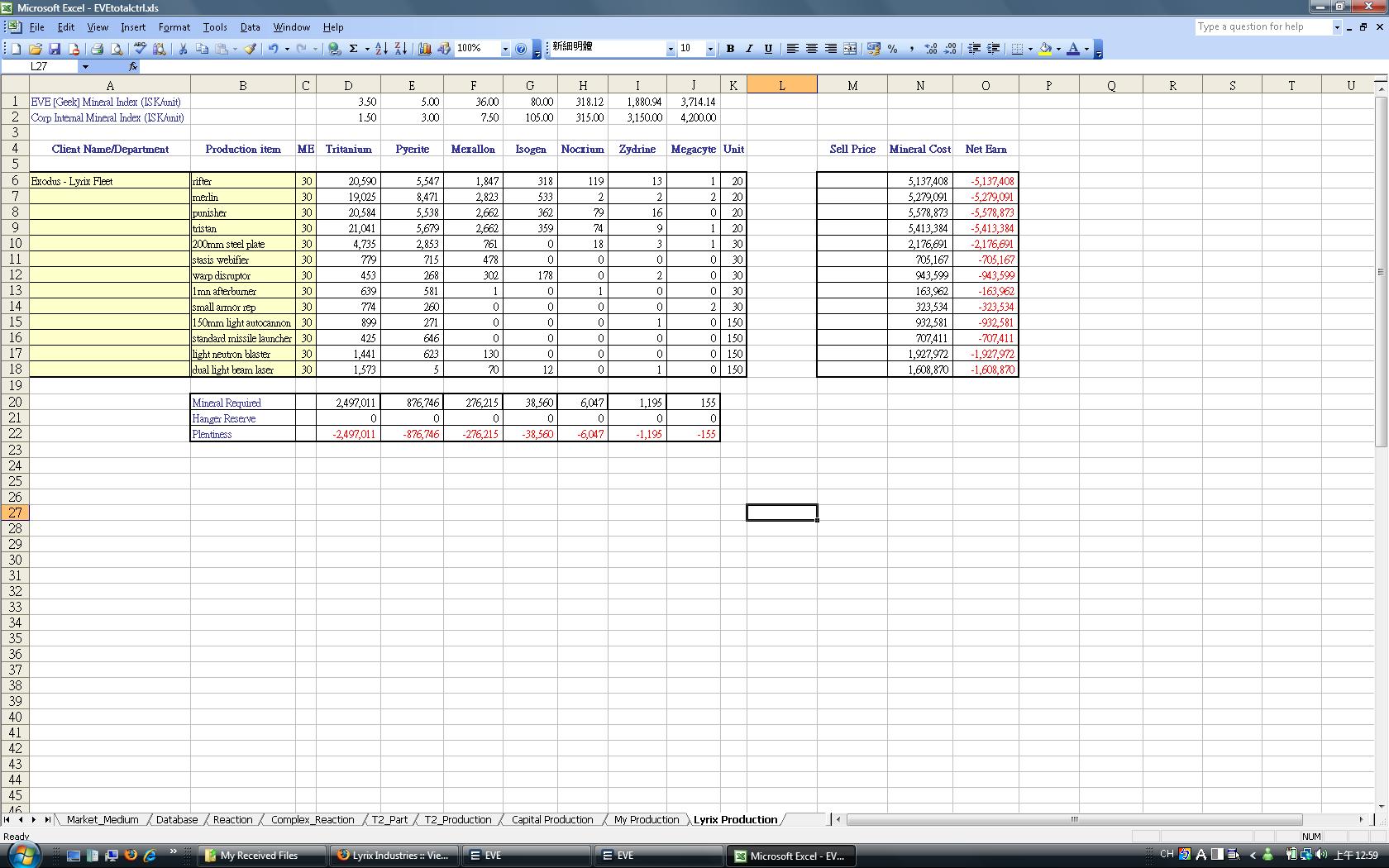Copy the selected cells
Viewport: 1389px width, 868px height.
pyautogui.click(x=202, y=49)
